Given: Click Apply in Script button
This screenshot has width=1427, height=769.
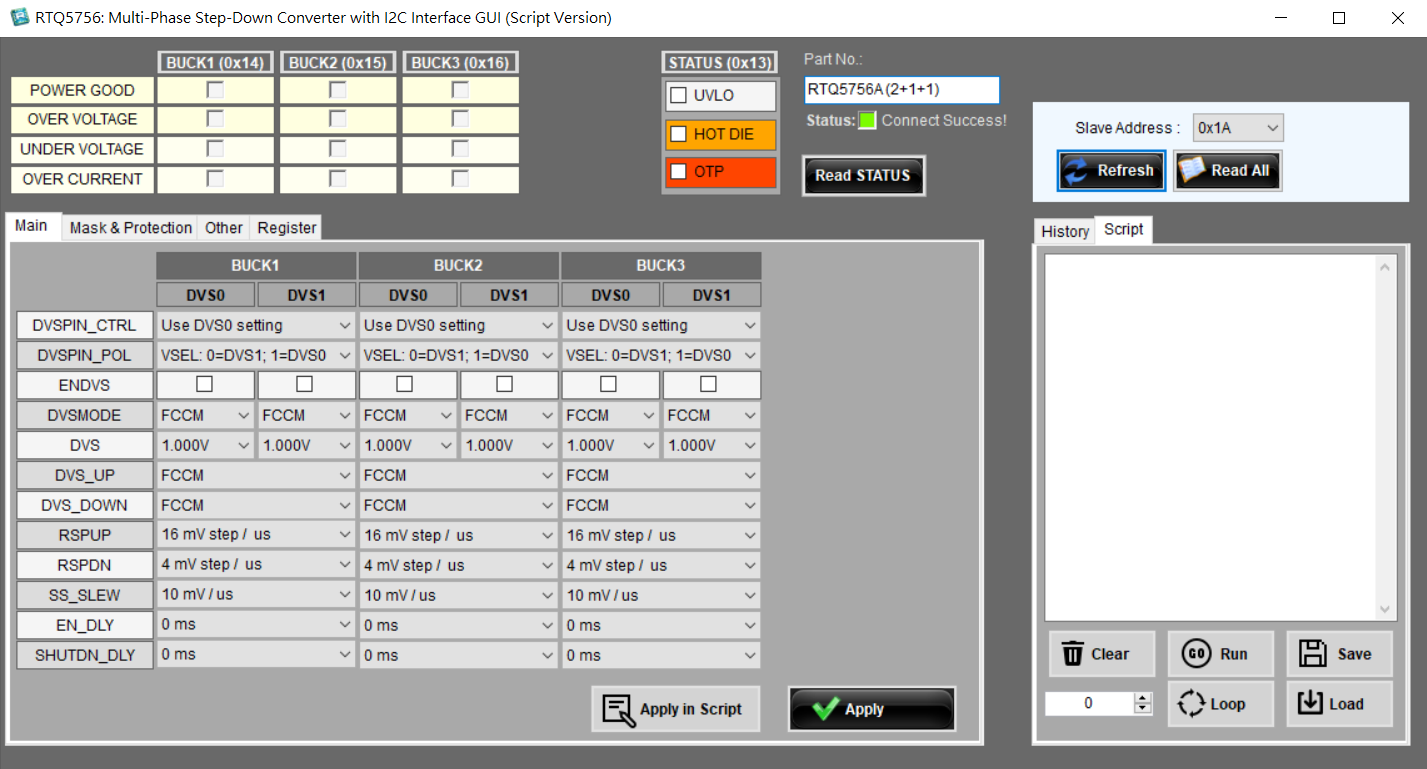Looking at the screenshot, I should 675,709.
